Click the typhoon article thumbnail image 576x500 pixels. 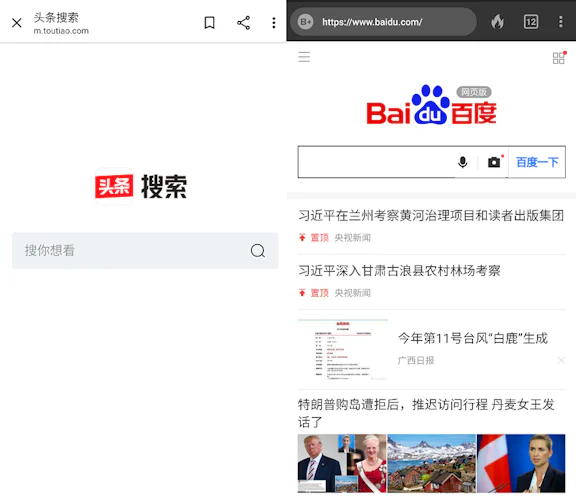tap(343, 350)
